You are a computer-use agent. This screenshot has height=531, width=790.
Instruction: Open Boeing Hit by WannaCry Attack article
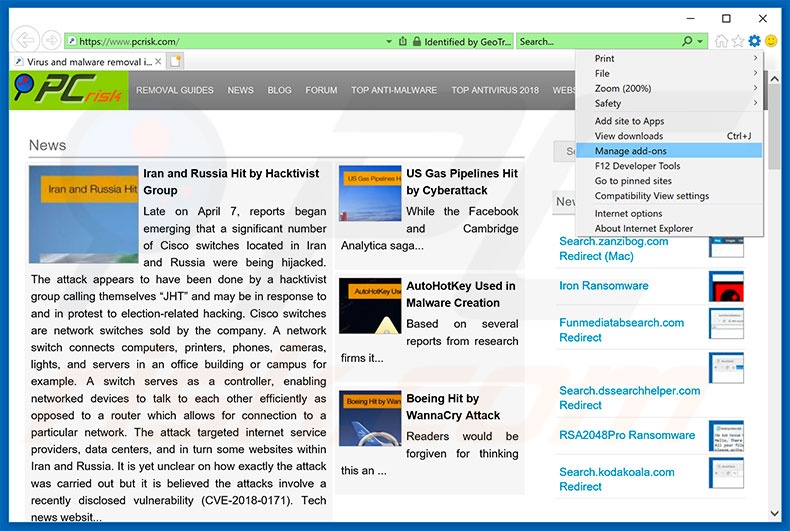click(453, 407)
